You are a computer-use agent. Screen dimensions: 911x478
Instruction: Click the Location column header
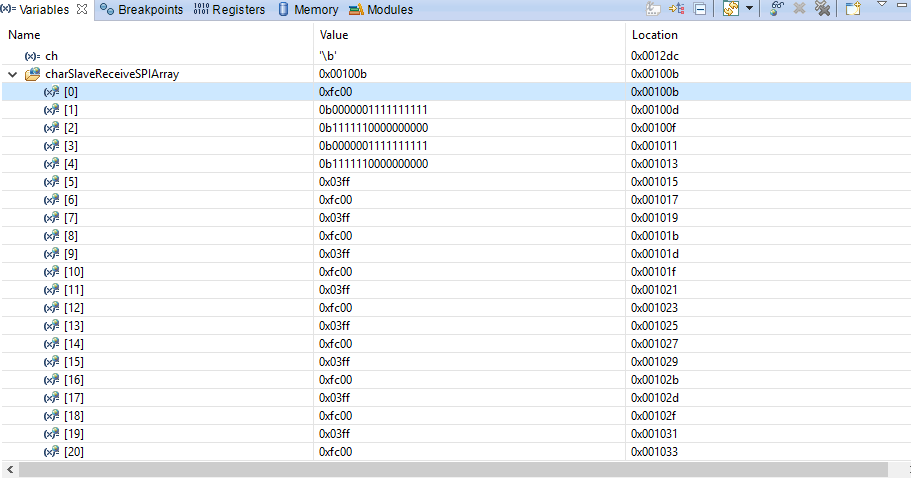point(655,35)
